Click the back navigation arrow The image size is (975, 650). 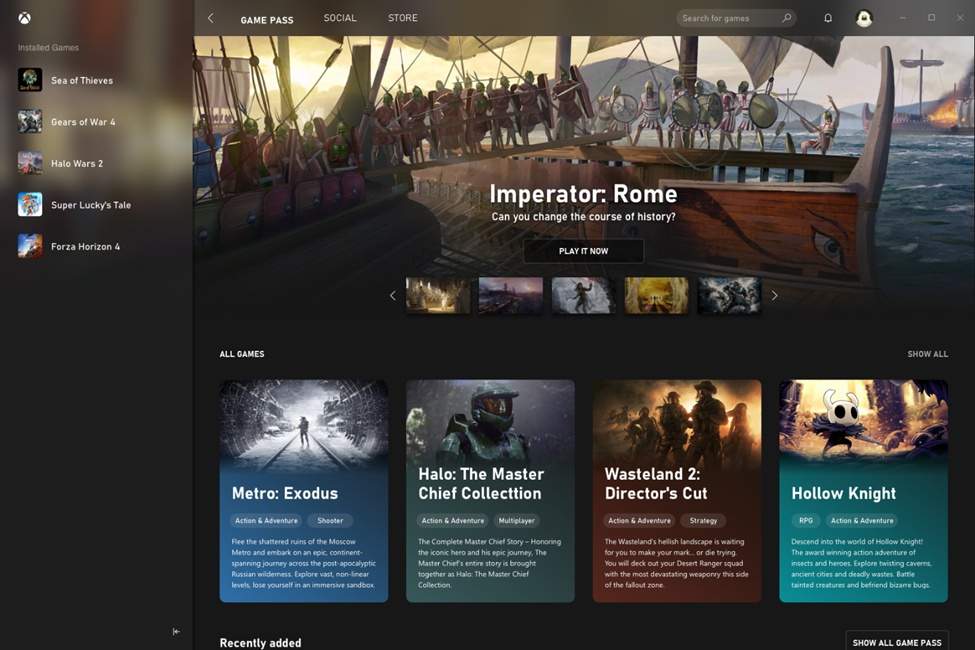(210, 17)
